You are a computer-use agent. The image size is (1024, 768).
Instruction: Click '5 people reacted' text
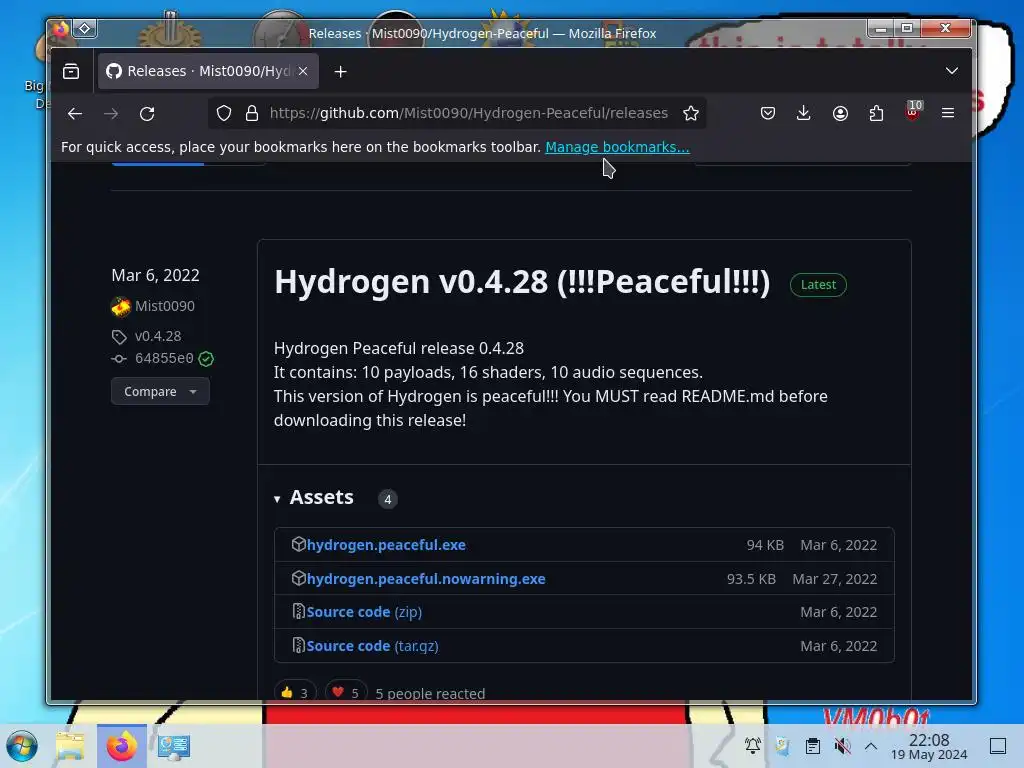430,694
